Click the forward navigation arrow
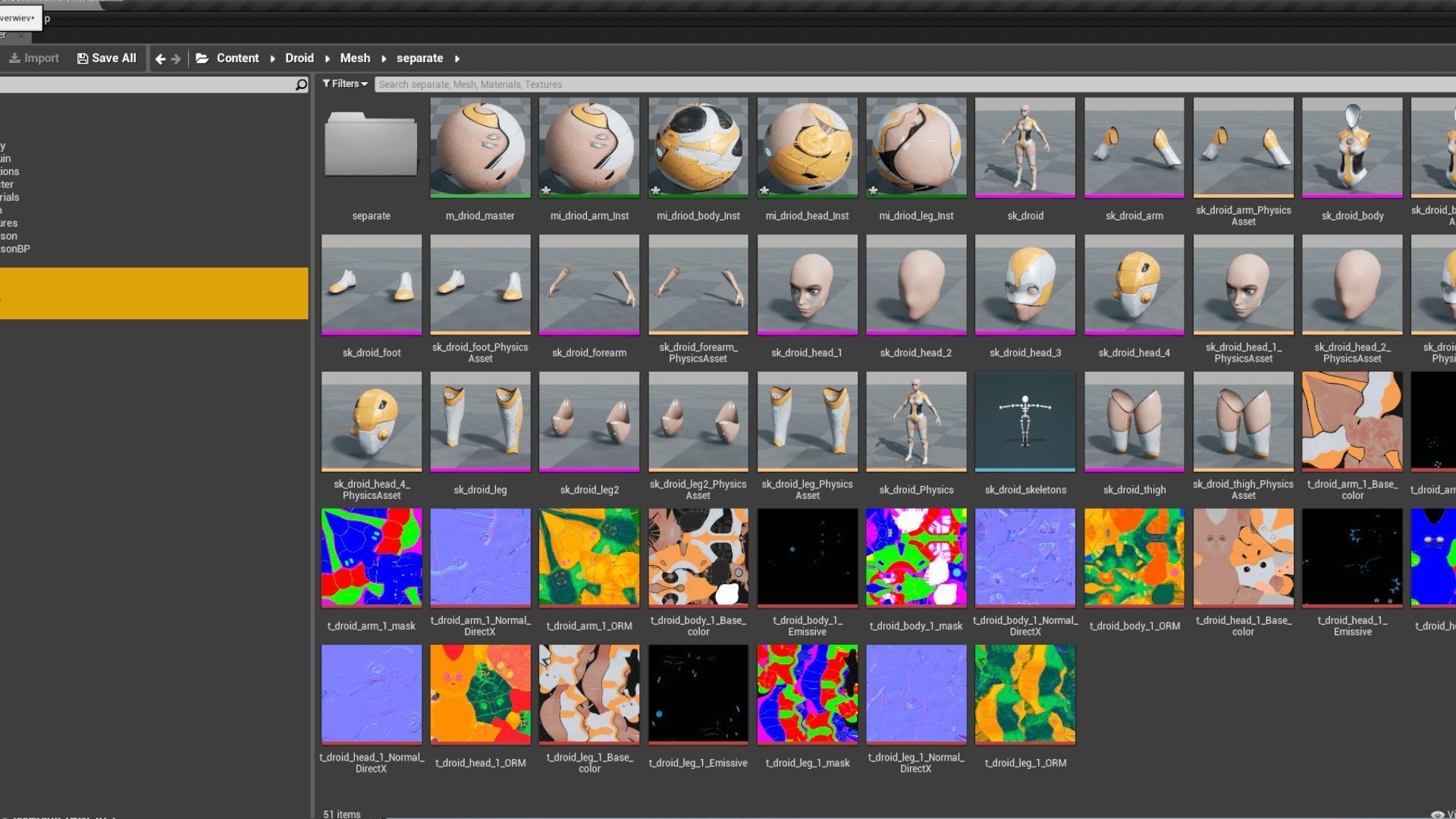 [x=176, y=58]
